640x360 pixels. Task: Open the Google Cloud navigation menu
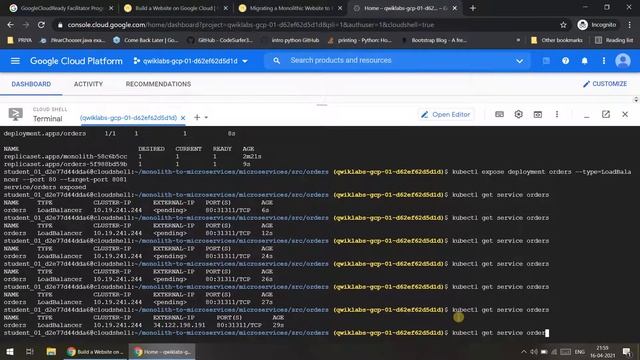[x=15, y=61]
